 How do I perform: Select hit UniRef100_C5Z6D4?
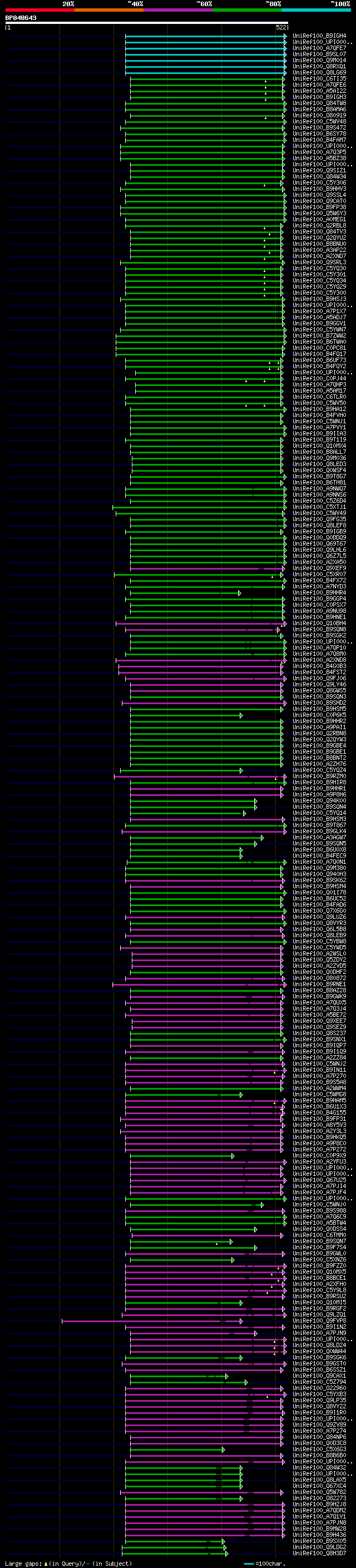319,502
